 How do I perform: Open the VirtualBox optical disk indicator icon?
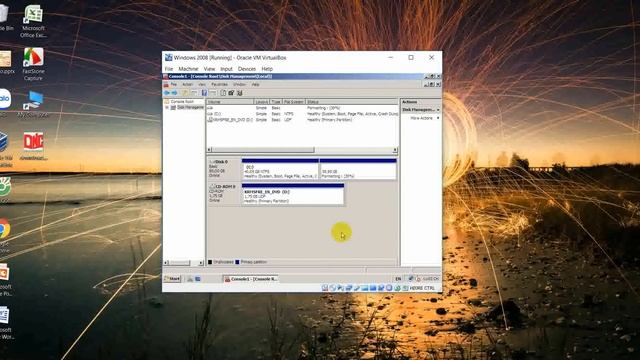tap(333, 288)
